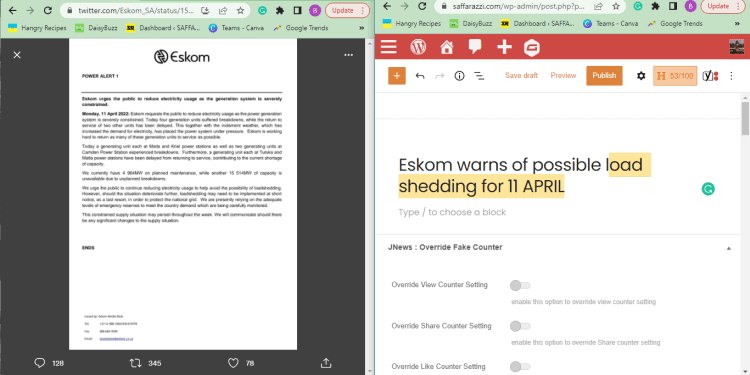
Task: Open the hexagon forms icon in the admin bar
Action: [x=532, y=48]
